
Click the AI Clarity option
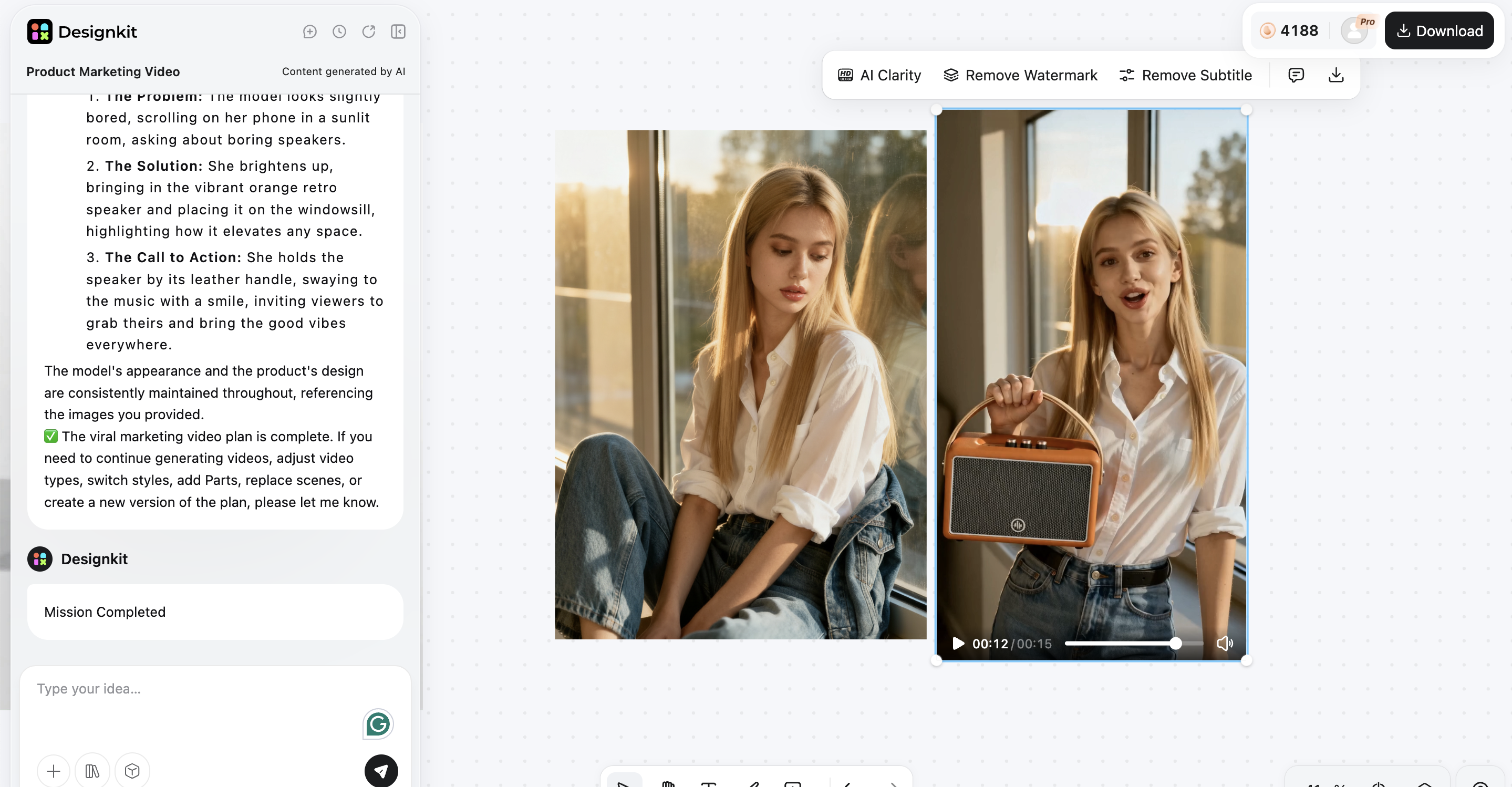pyautogui.click(x=879, y=75)
